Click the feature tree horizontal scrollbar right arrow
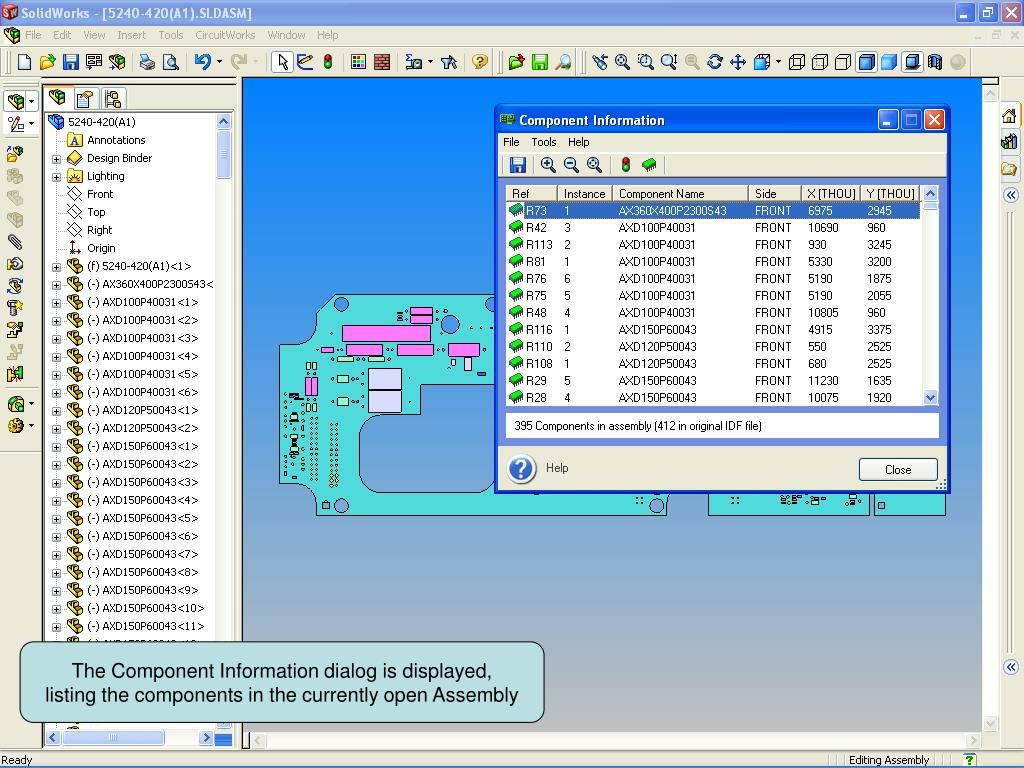1024x768 pixels. (206, 738)
